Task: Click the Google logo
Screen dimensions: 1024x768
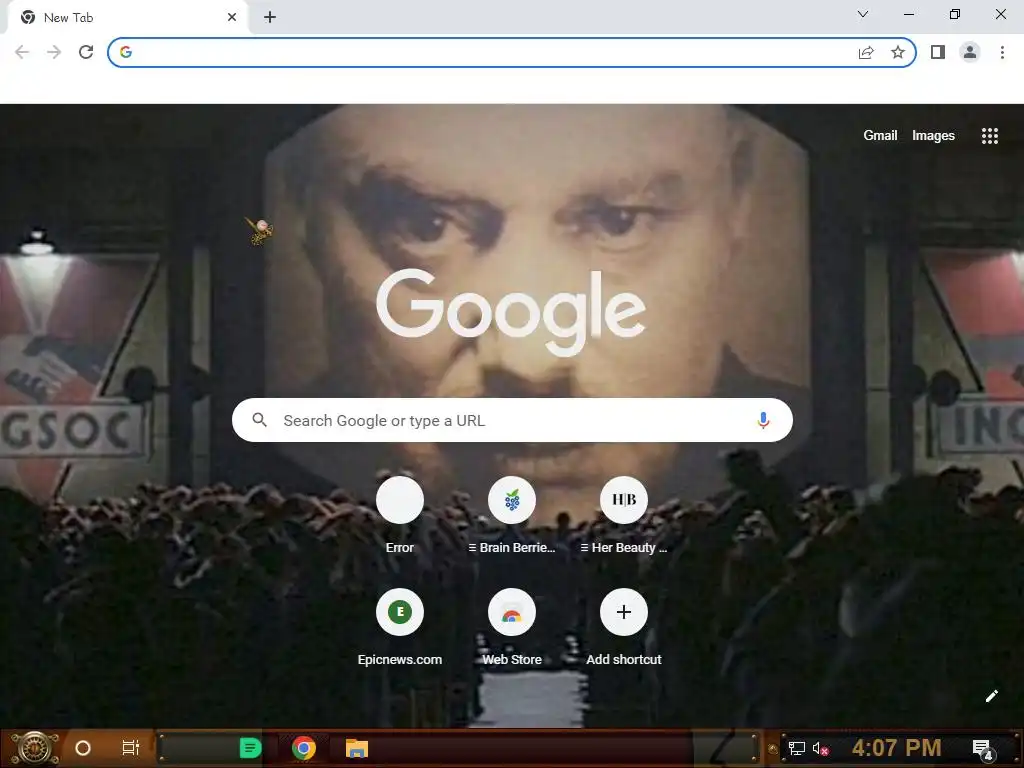Action: (x=511, y=312)
